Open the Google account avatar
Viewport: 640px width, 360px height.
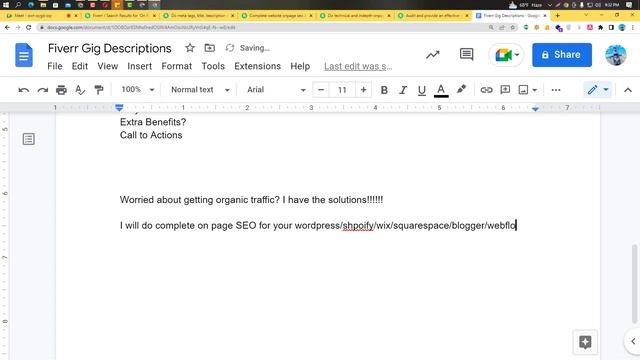(616, 55)
